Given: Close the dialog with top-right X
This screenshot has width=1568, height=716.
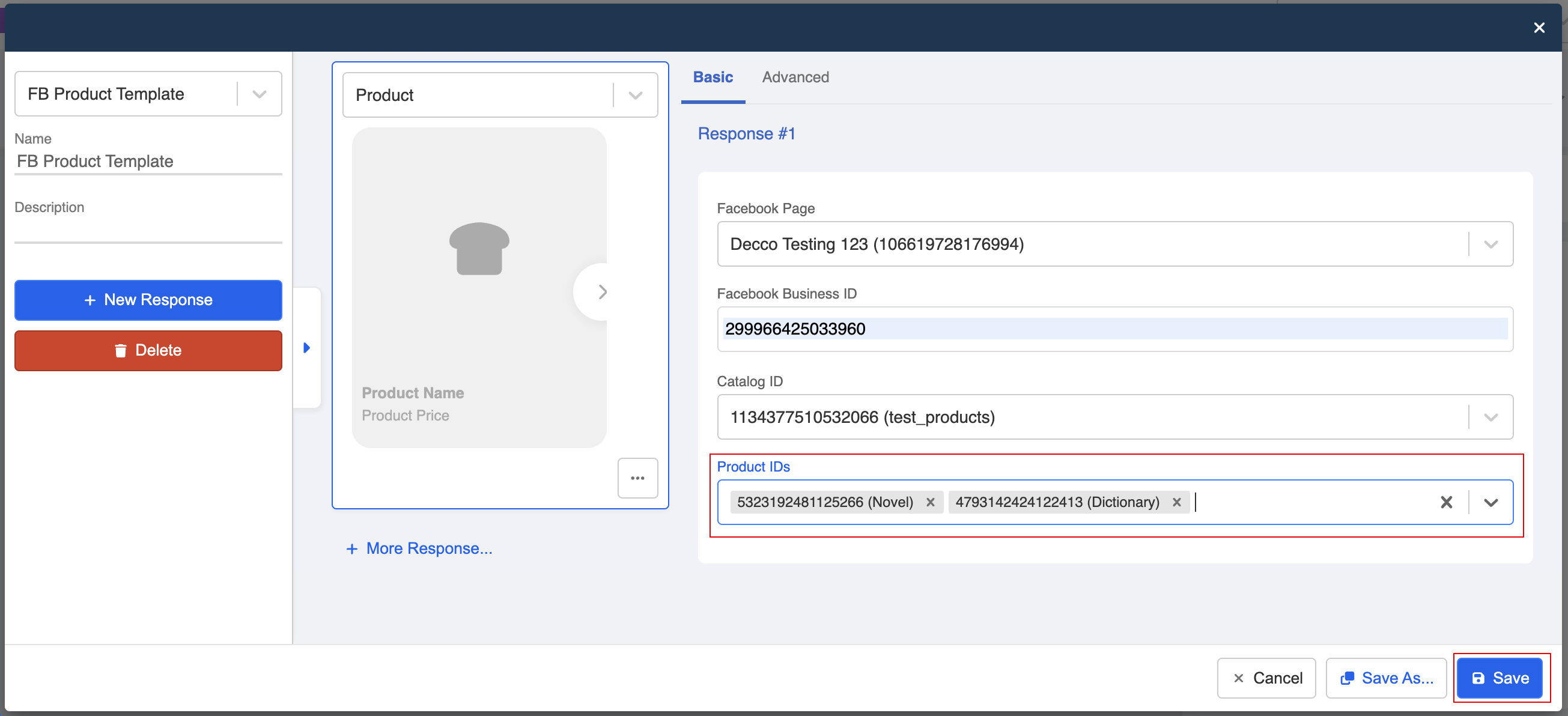Looking at the screenshot, I should (x=1539, y=28).
